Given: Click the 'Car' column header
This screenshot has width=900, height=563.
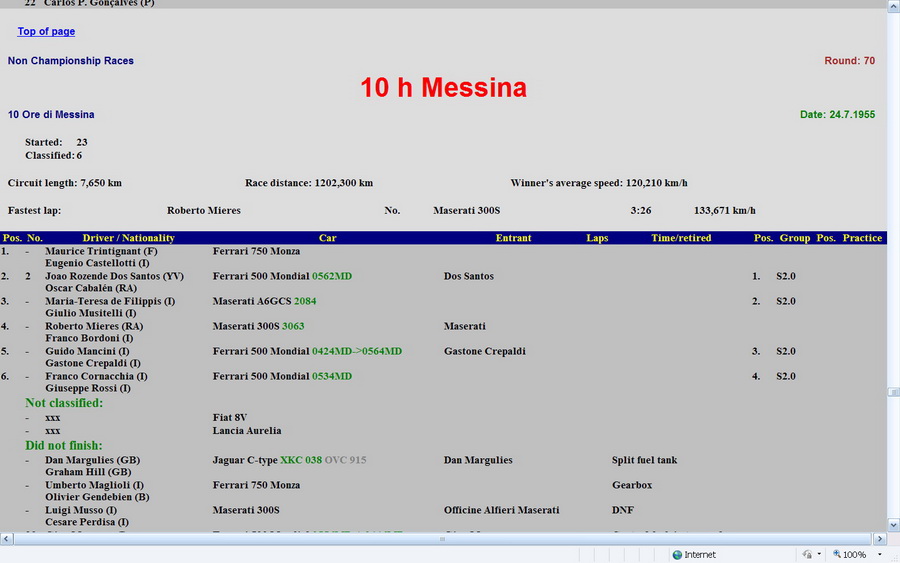Looking at the screenshot, I should pyautogui.click(x=328, y=238).
